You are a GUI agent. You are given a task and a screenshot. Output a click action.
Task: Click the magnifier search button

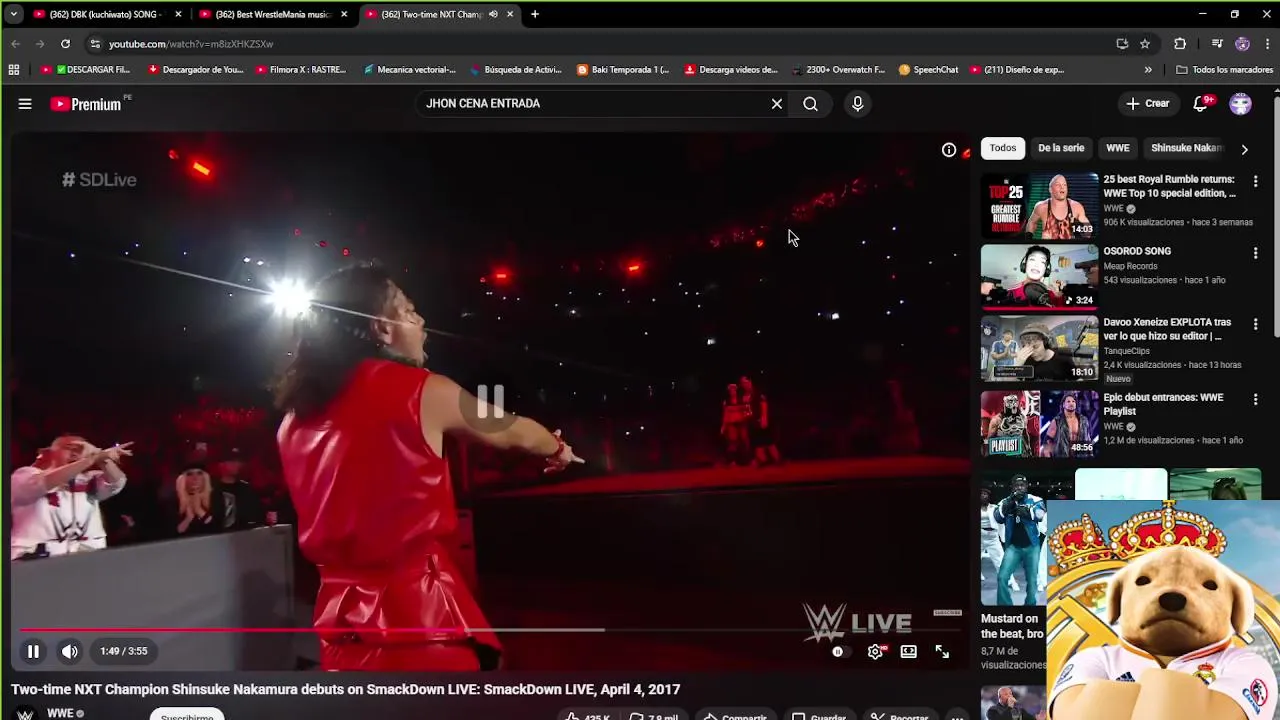coord(810,104)
